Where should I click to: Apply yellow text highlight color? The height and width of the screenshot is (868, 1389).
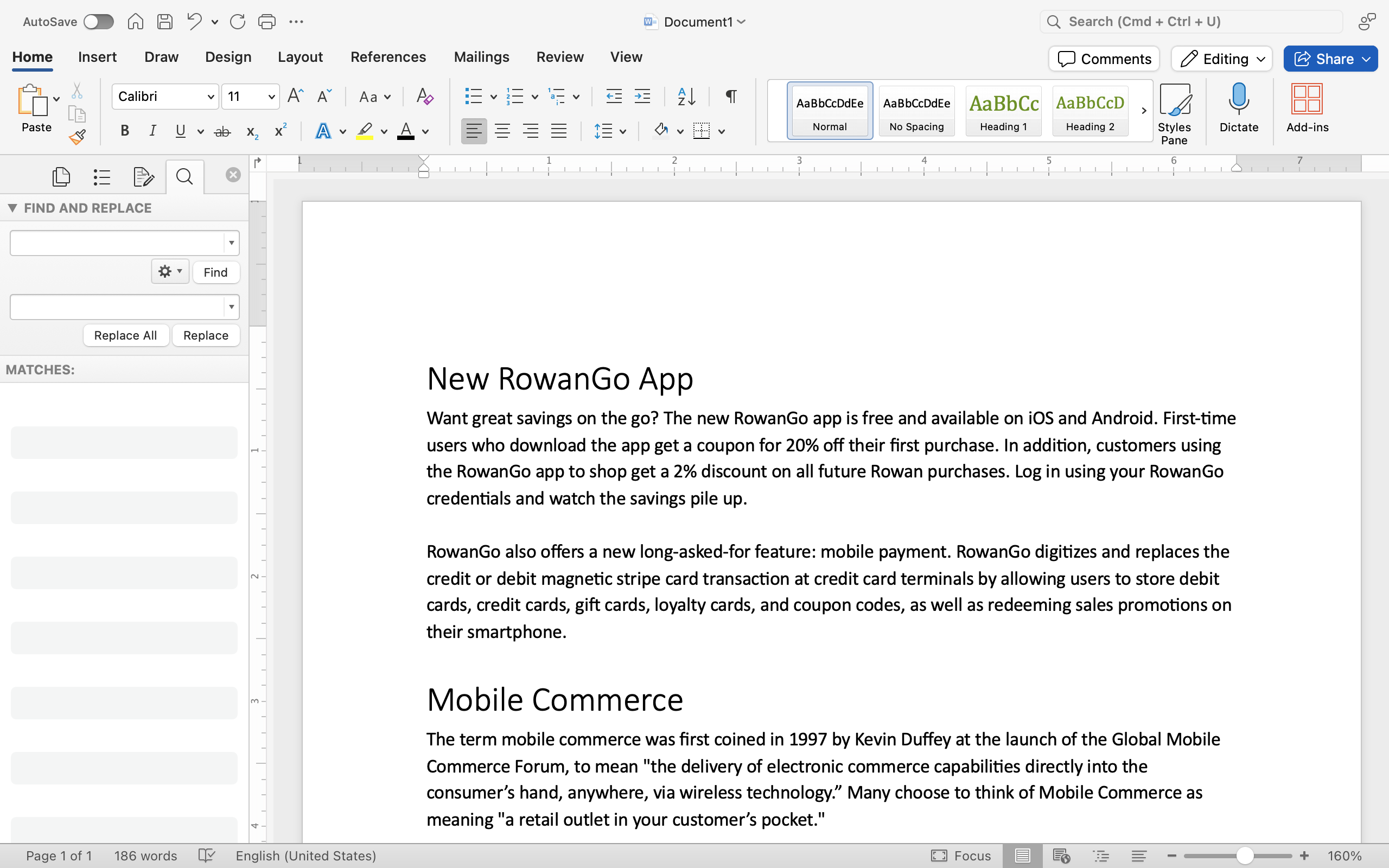[x=365, y=131]
